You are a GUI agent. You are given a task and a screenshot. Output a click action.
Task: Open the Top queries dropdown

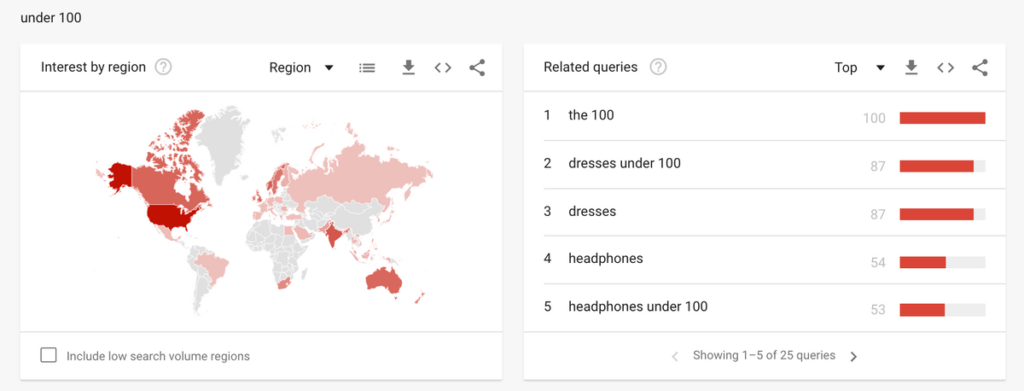[x=859, y=68]
